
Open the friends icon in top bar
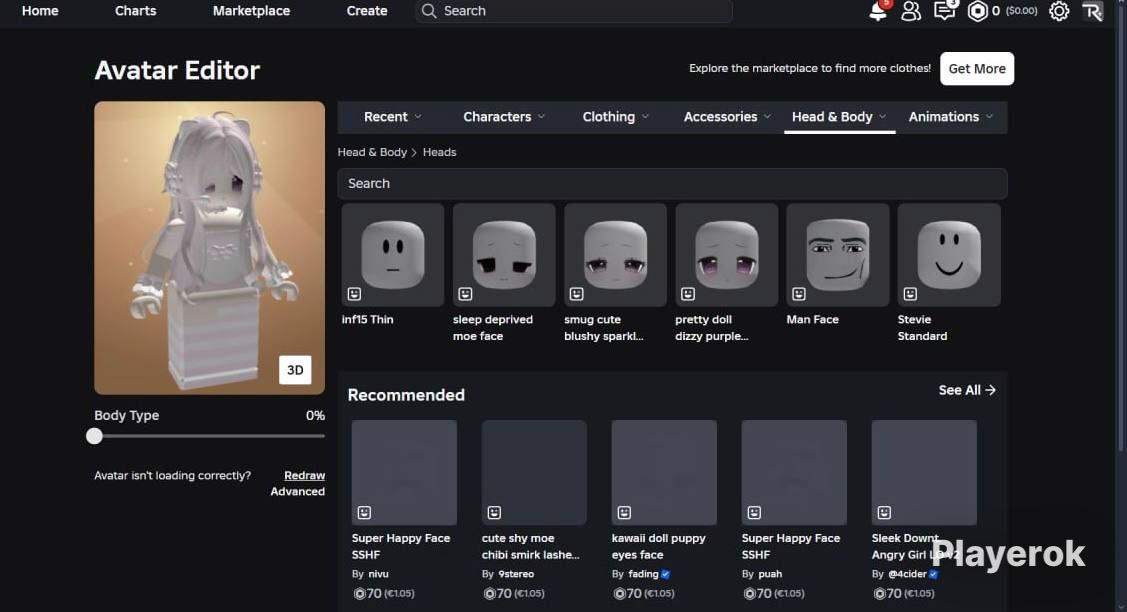[x=911, y=11]
